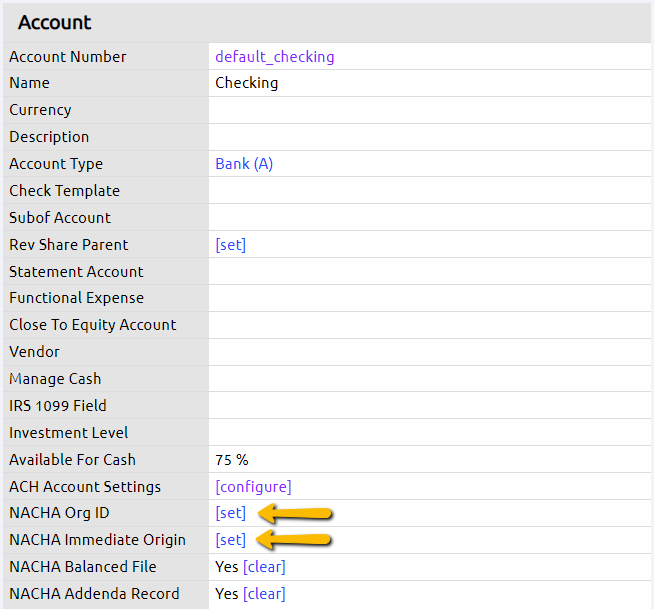Select the 'Checking' name value

click(x=247, y=83)
